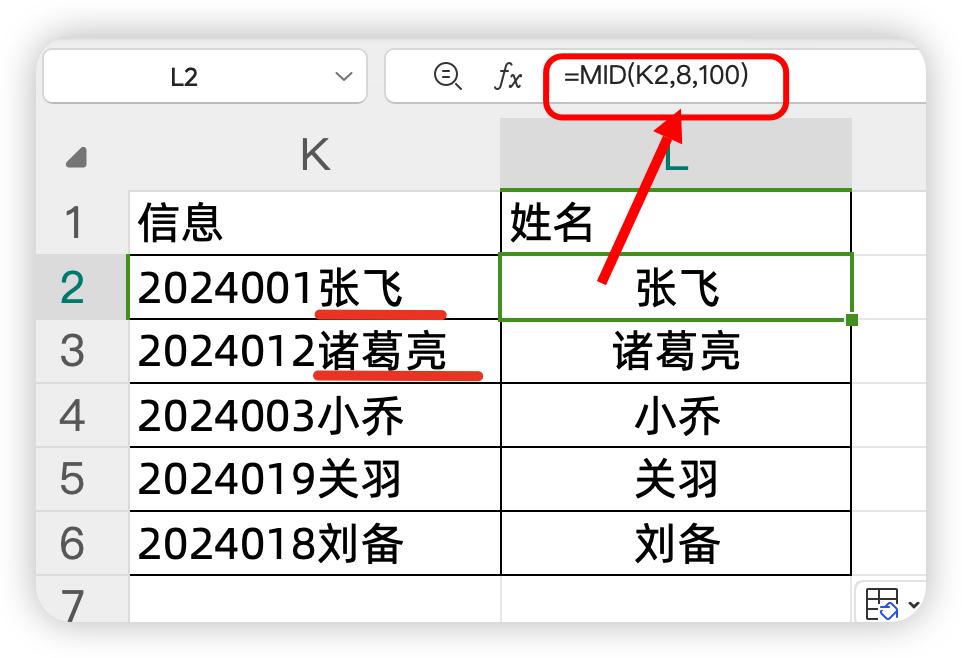Click the Name Box showing L2
962x658 pixels.
[205, 77]
